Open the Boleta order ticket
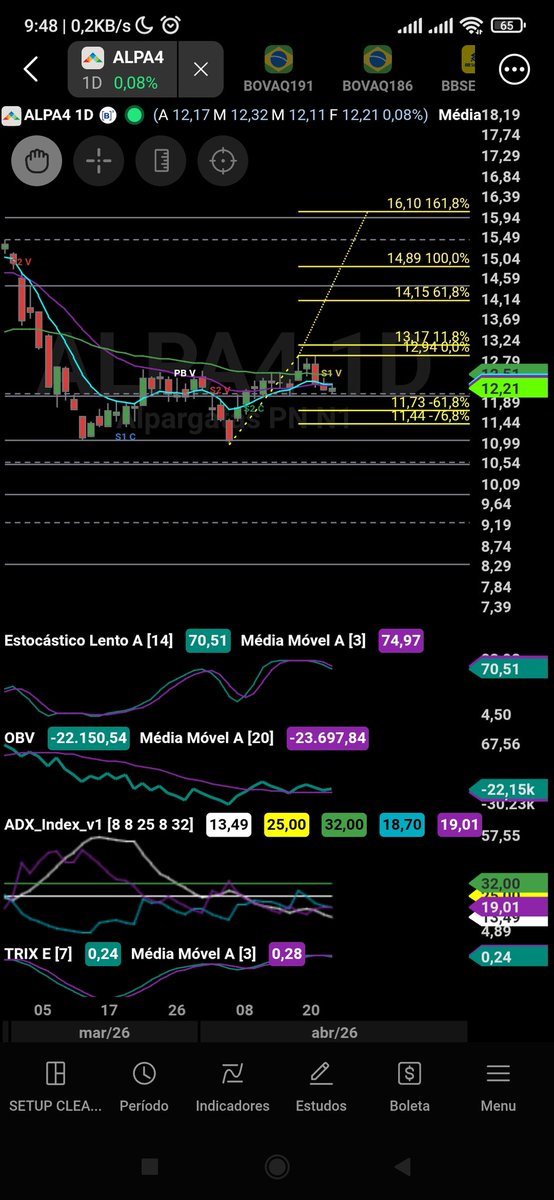Screen dimensions: 554x1200 point(409,1086)
